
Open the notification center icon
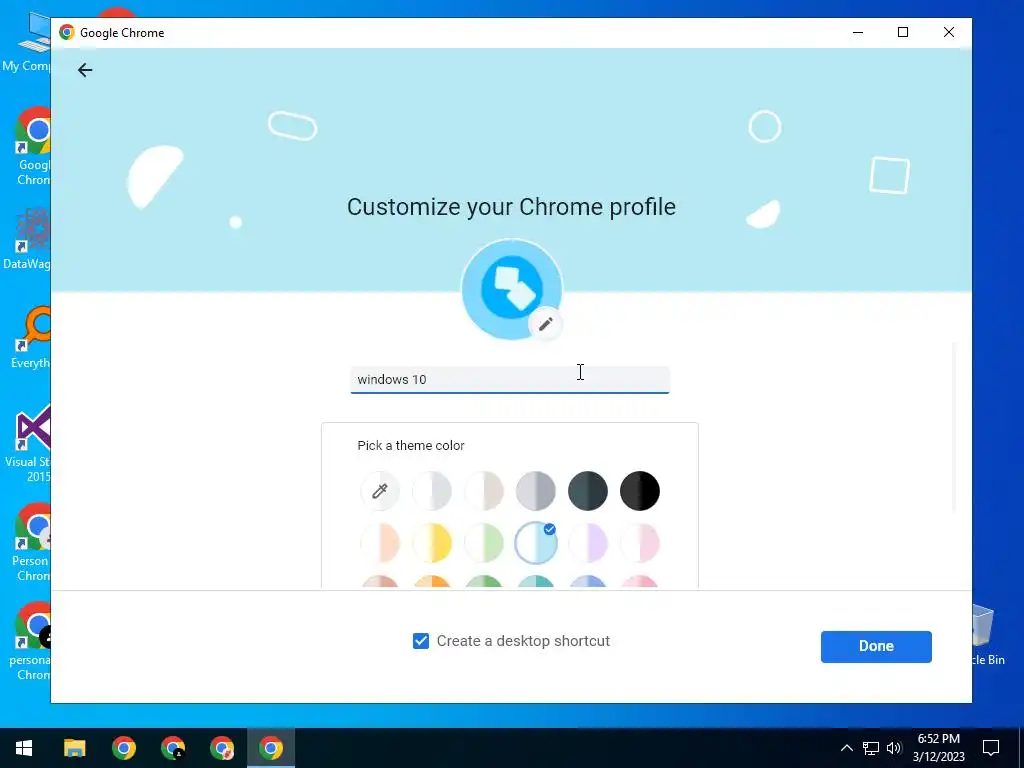coord(991,748)
